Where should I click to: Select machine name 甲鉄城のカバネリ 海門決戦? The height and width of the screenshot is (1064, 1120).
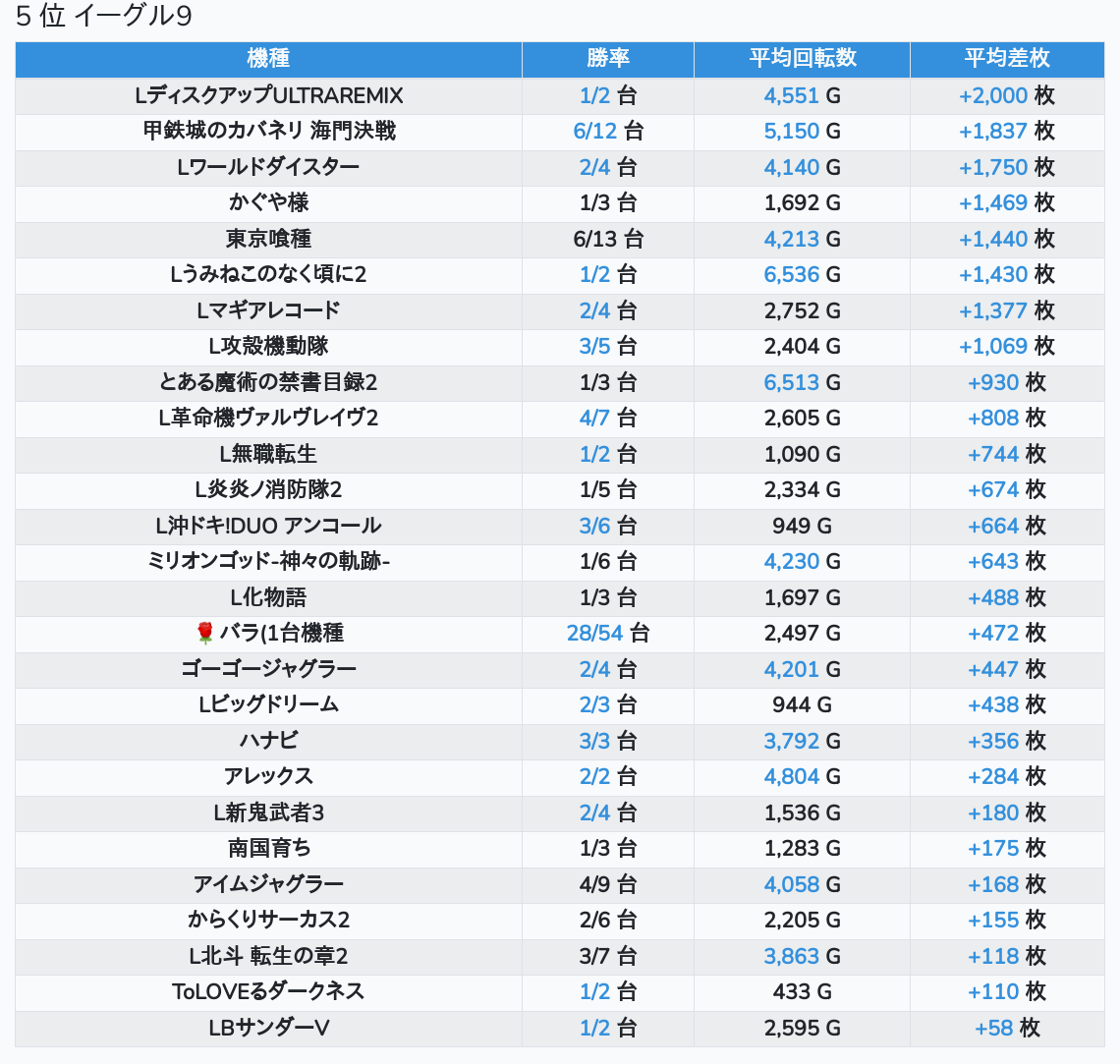(268, 132)
